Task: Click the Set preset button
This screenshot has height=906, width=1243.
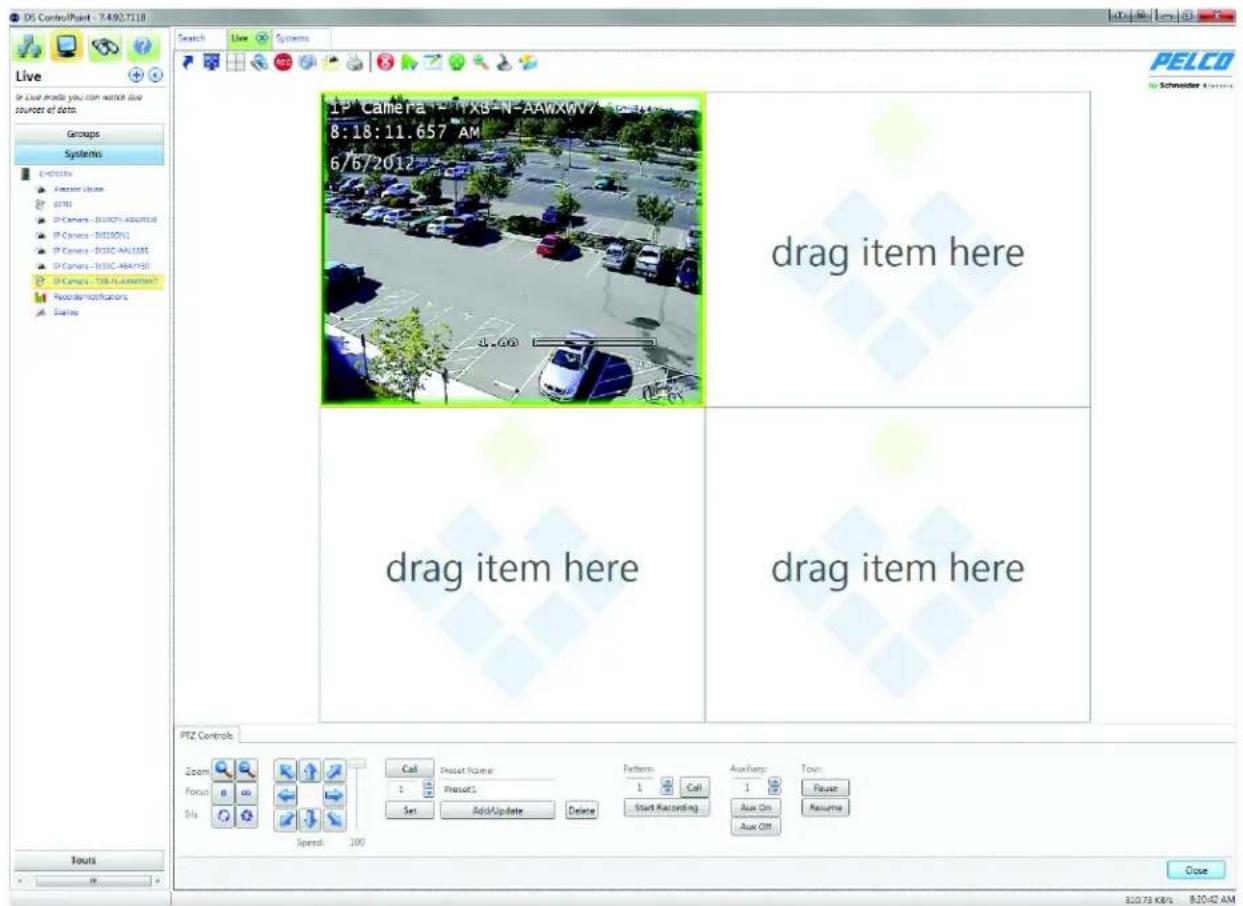Action: 409,810
